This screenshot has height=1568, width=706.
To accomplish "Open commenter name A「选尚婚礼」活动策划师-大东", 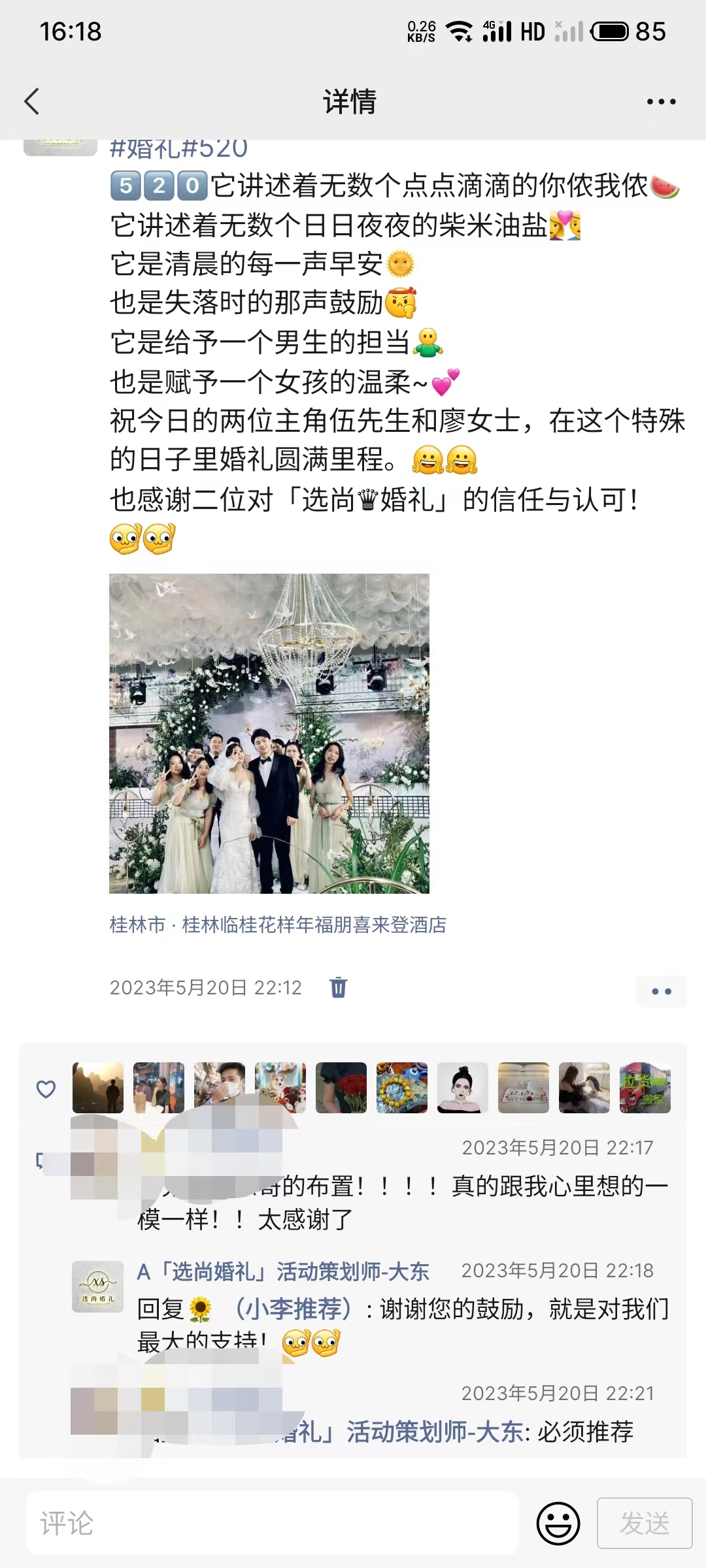I will click(283, 1271).
